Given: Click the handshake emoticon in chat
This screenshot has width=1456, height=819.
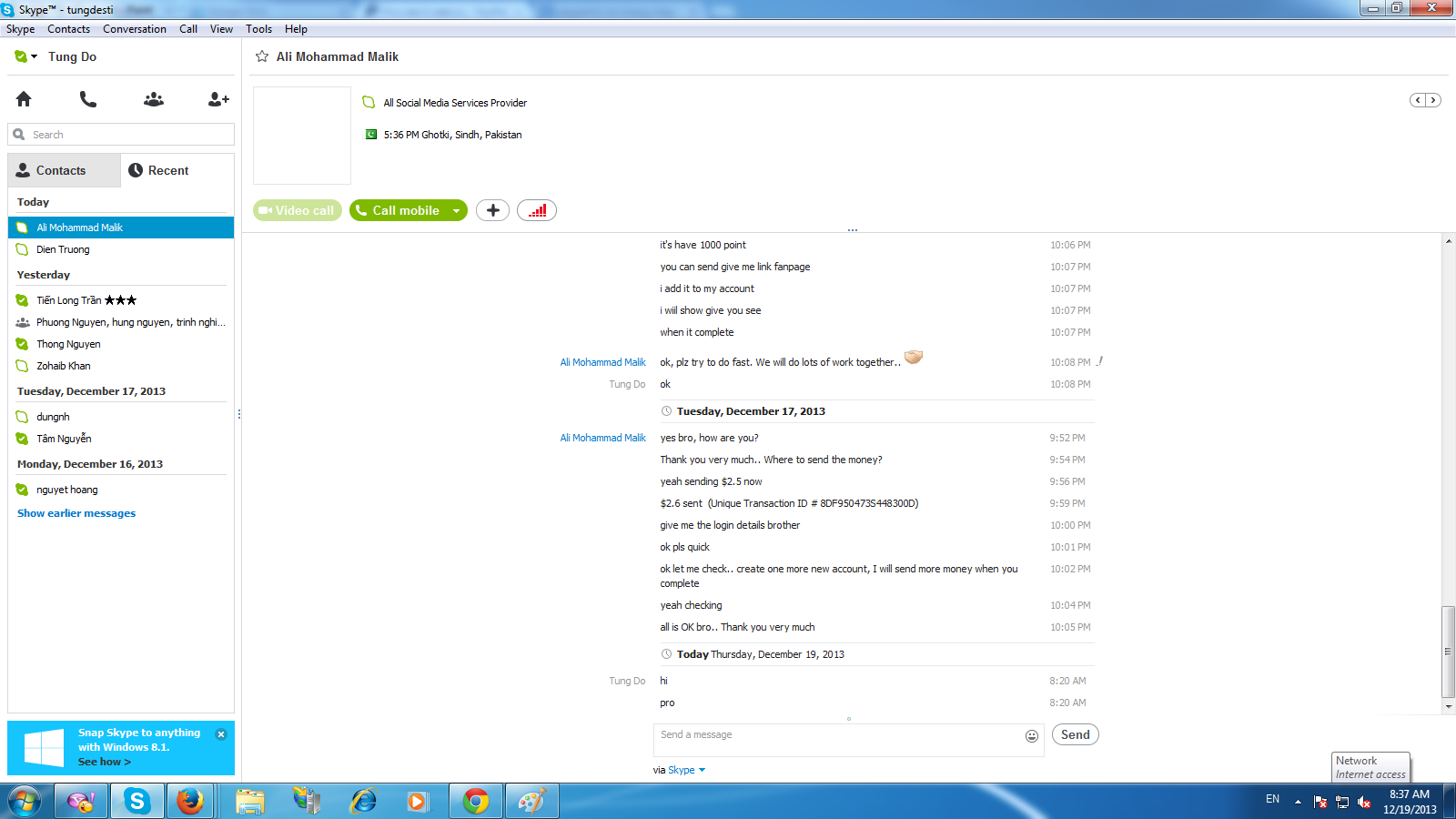Looking at the screenshot, I should pos(914,357).
